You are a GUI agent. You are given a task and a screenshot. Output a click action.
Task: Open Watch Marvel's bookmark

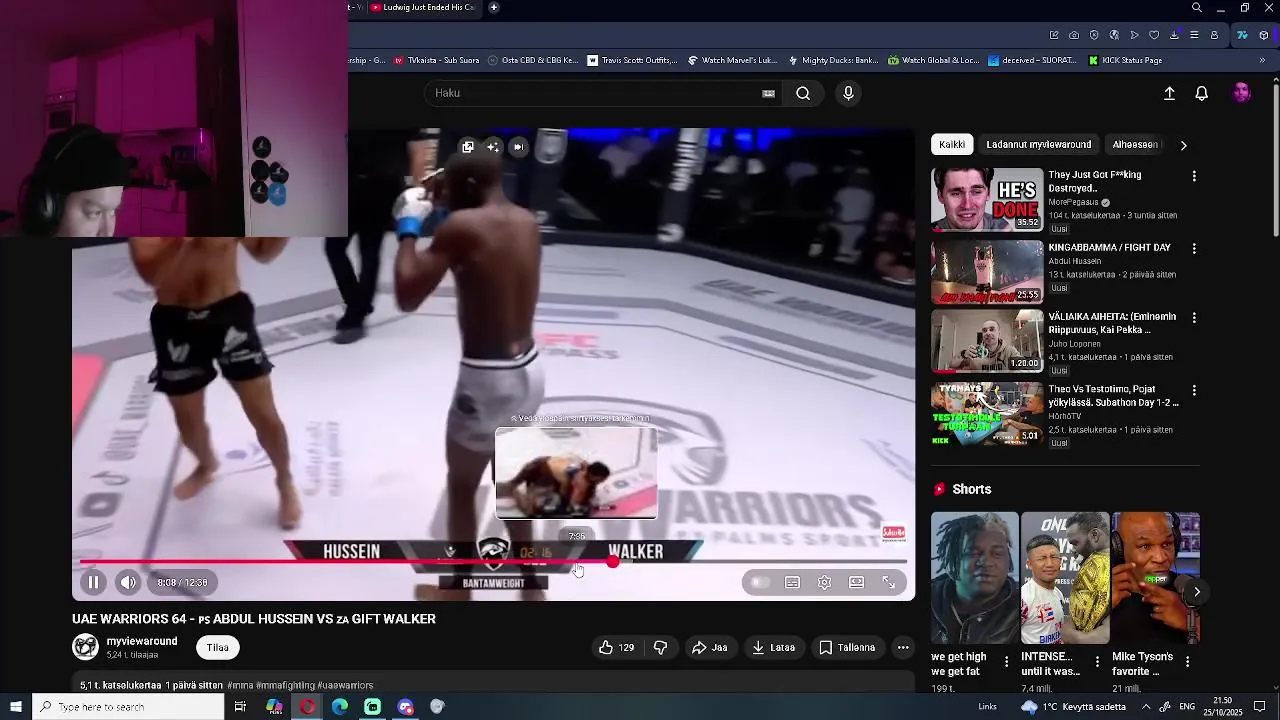(731, 60)
